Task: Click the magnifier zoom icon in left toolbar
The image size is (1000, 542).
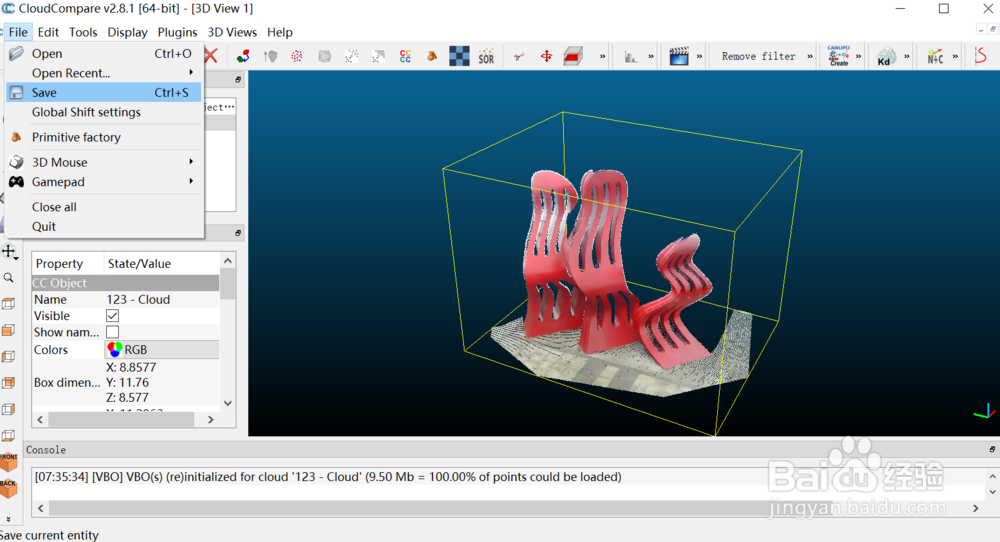Action: pyautogui.click(x=8, y=277)
